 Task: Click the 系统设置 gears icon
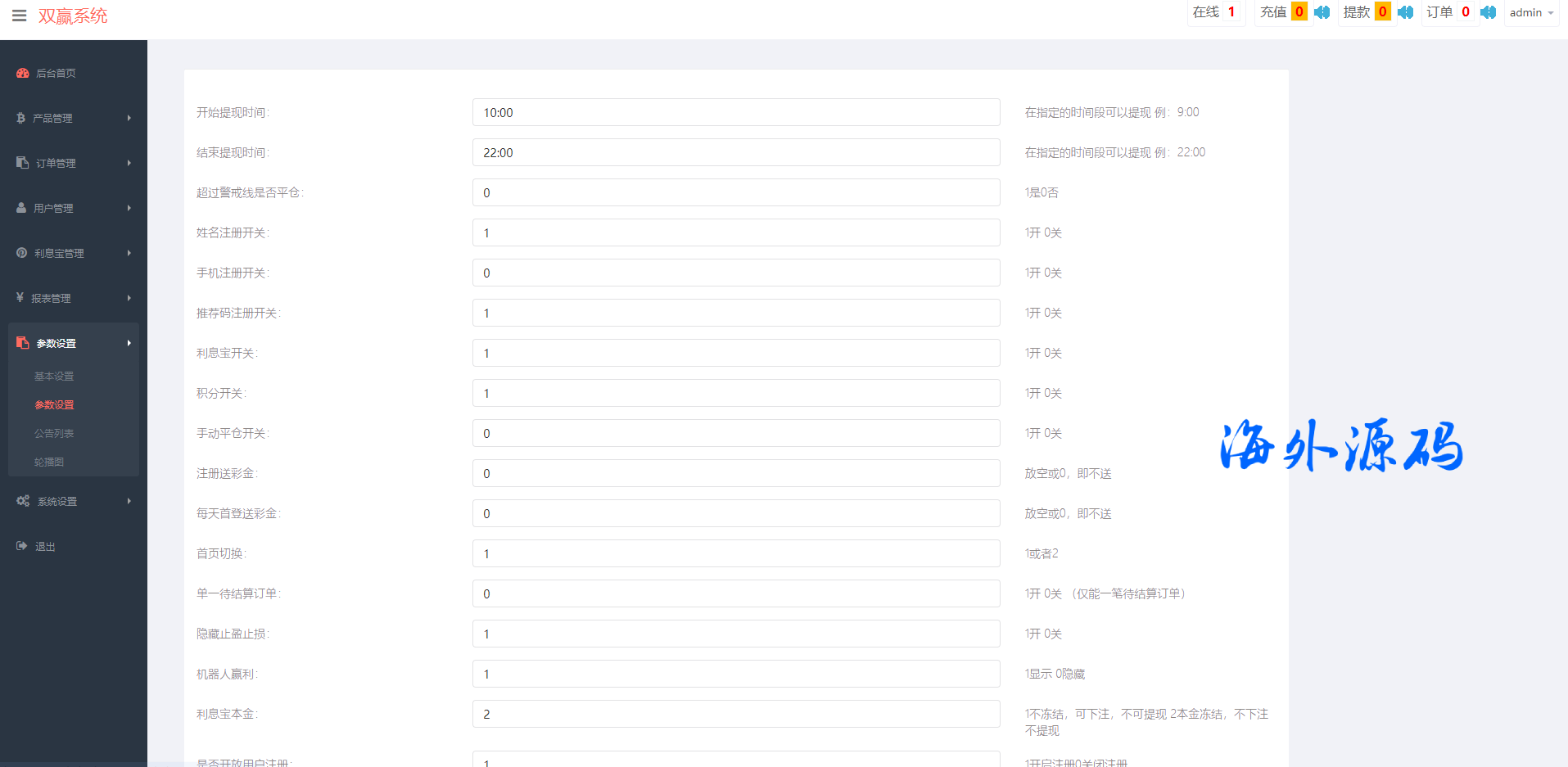(x=23, y=501)
